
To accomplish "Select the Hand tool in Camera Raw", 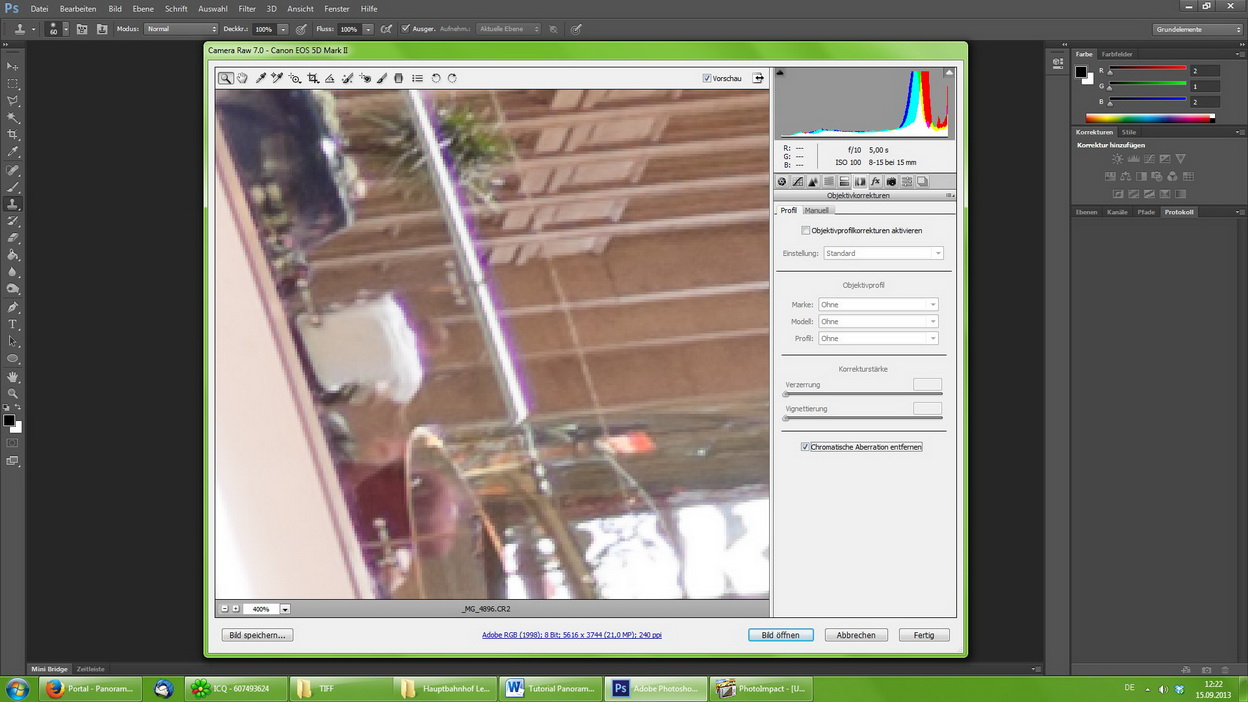I will pyautogui.click(x=242, y=78).
